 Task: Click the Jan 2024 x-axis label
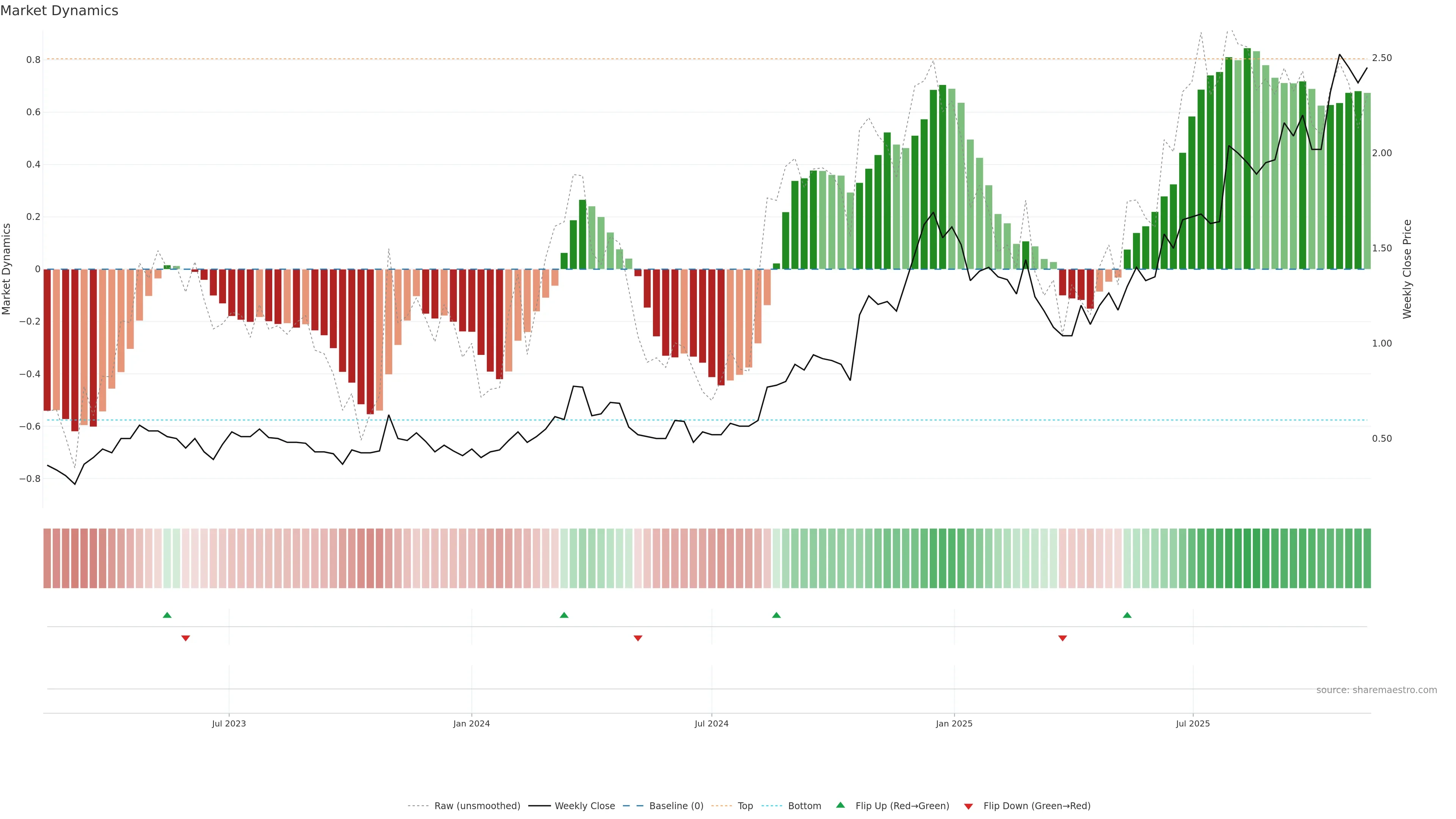pyautogui.click(x=471, y=723)
